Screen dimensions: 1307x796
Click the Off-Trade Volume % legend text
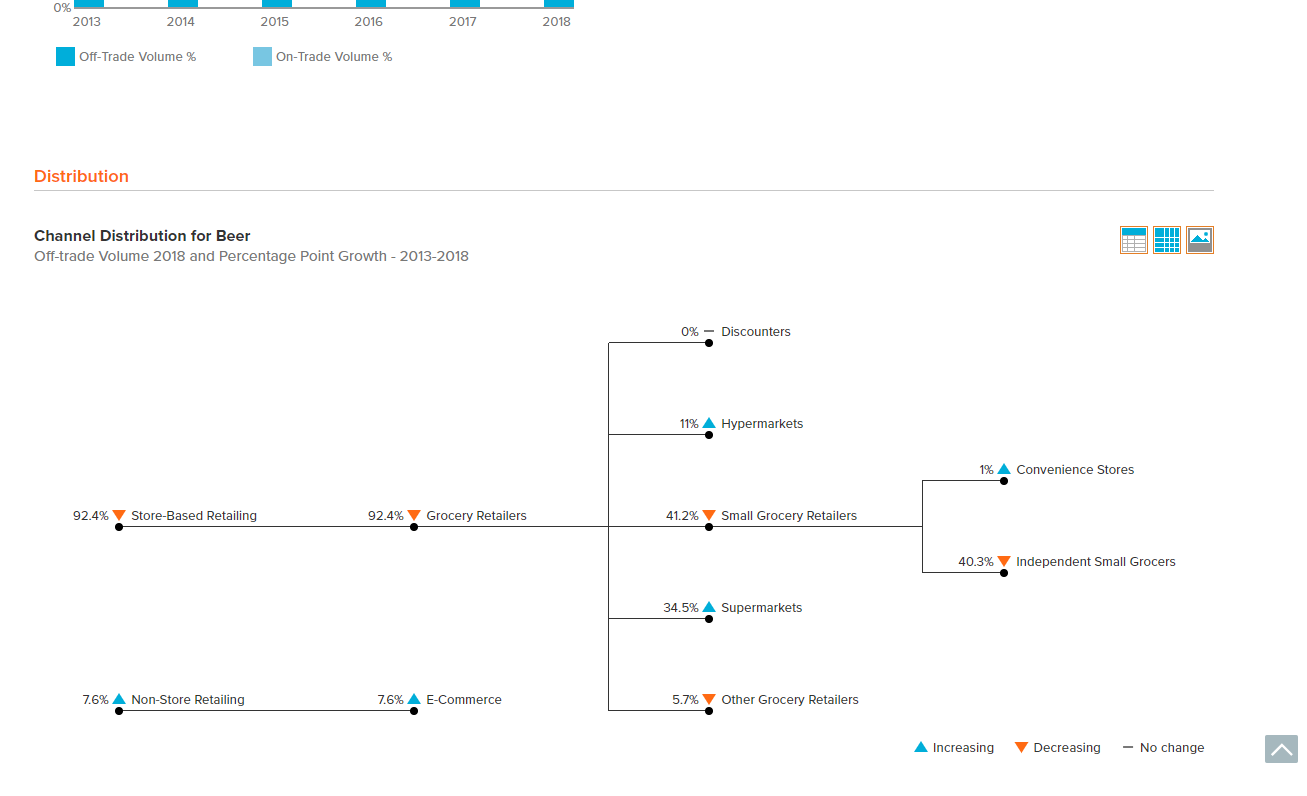[x=138, y=57]
